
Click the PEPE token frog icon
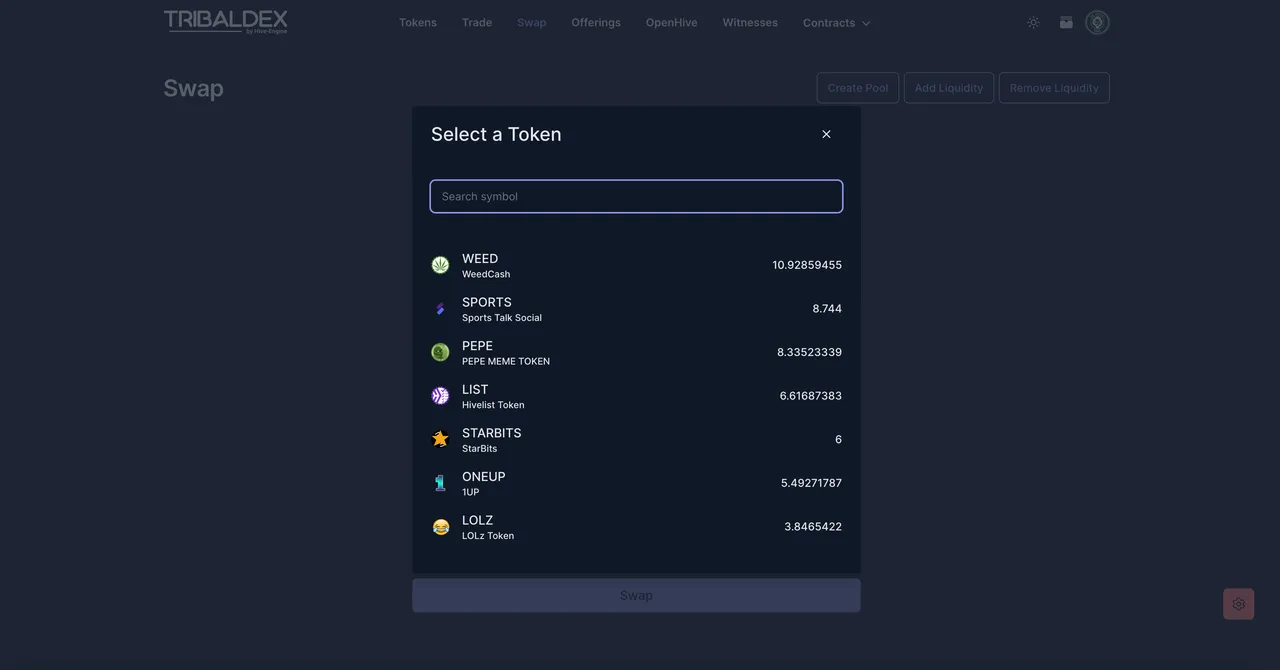(440, 352)
